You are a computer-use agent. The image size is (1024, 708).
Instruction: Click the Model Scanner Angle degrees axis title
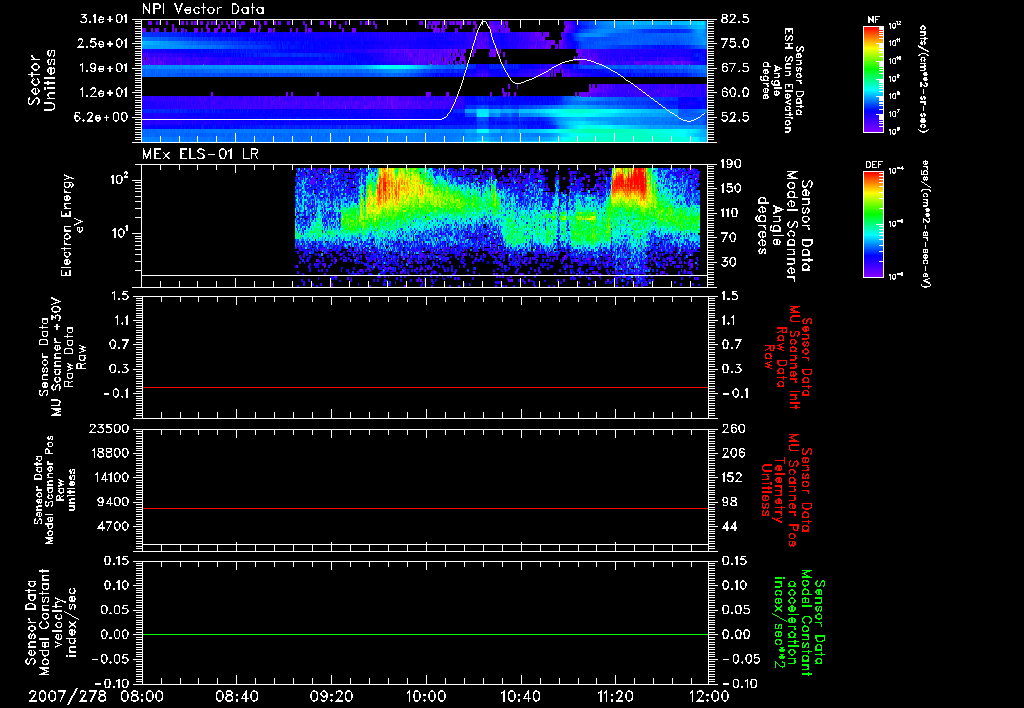[784, 225]
